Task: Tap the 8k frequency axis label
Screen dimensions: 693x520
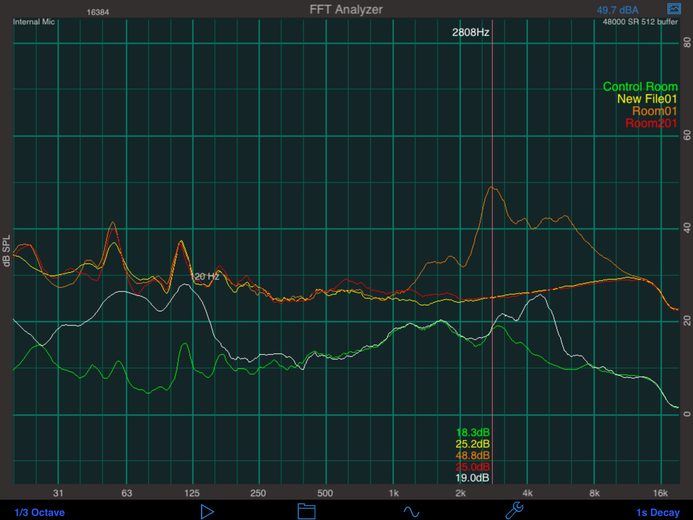Action: [594, 493]
